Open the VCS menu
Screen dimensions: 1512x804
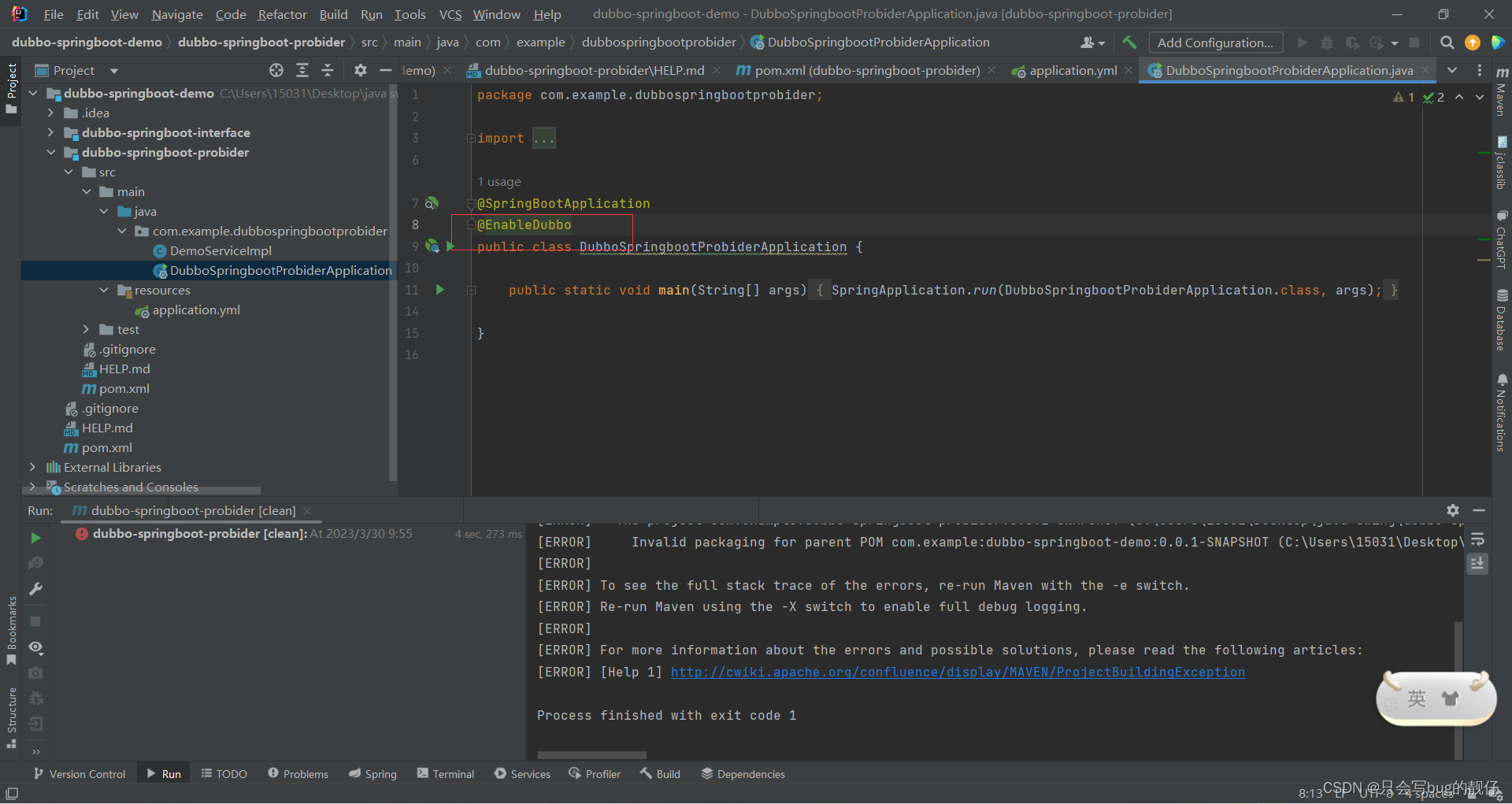(450, 14)
